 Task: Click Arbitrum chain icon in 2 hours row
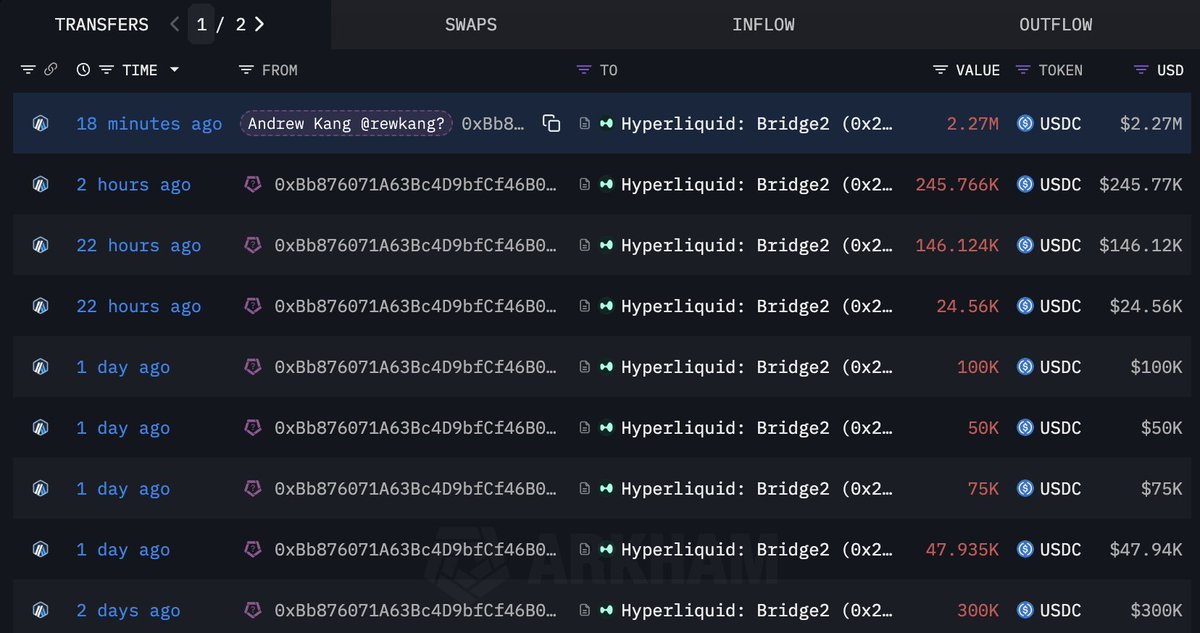(40, 185)
